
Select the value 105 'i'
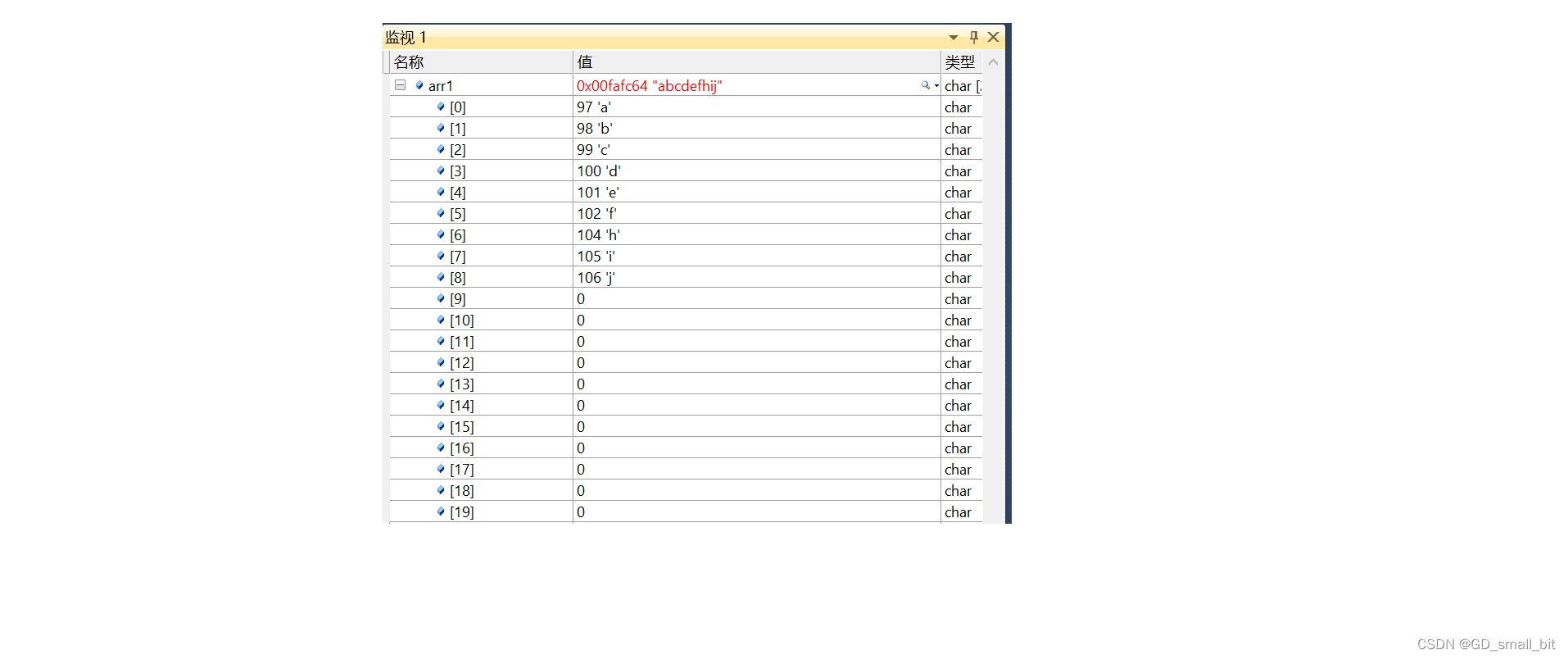coord(596,257)
